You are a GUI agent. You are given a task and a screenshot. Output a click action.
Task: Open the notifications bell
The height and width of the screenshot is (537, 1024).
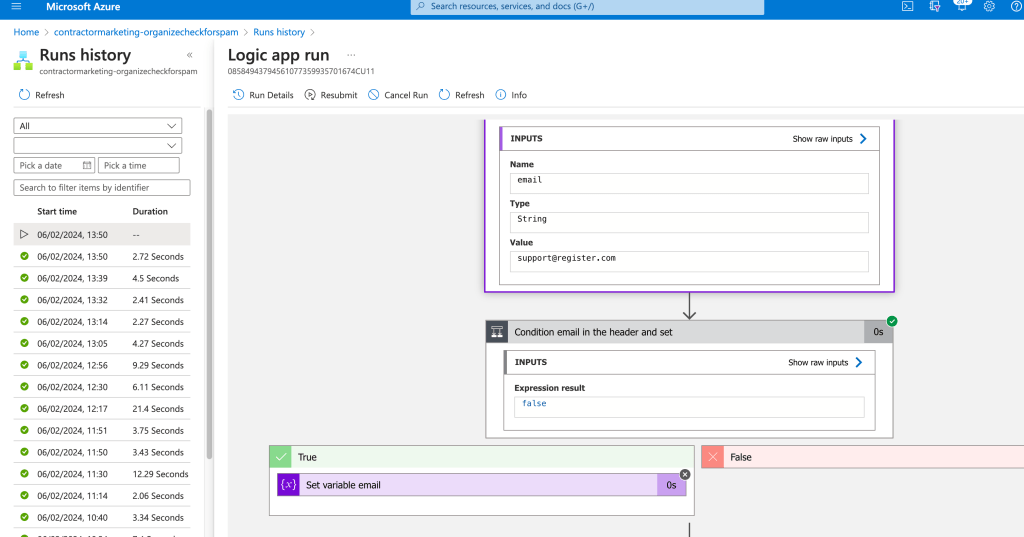pyautogui.click(x=962, y=6)
